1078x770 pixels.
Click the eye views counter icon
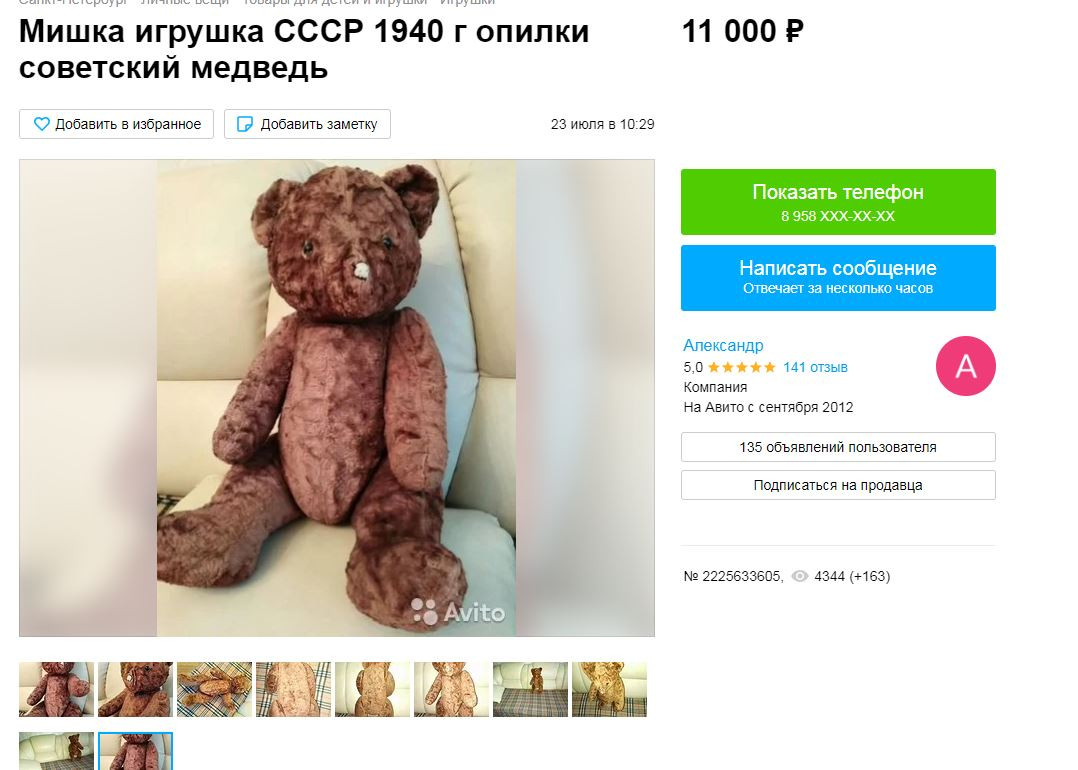pyautogui.click(x=800, y=576)
